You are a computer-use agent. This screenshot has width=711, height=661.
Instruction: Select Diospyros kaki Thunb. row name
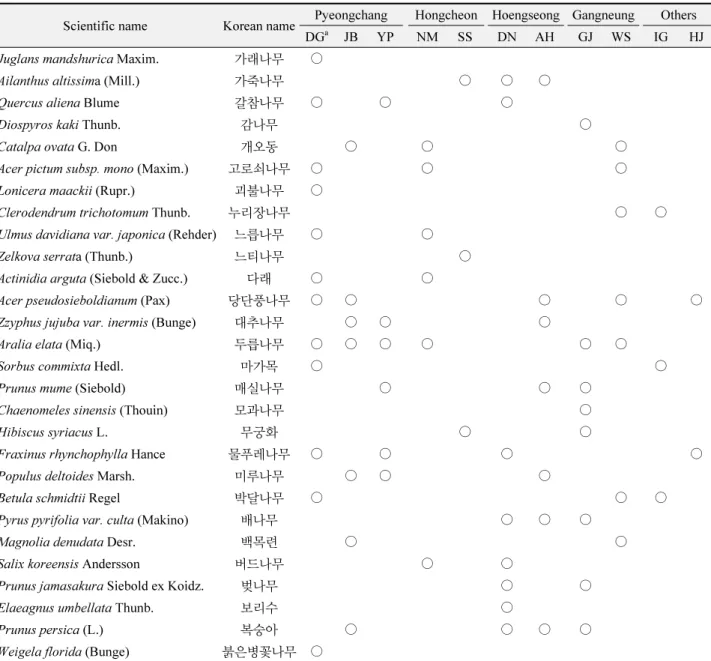point(60,125)
